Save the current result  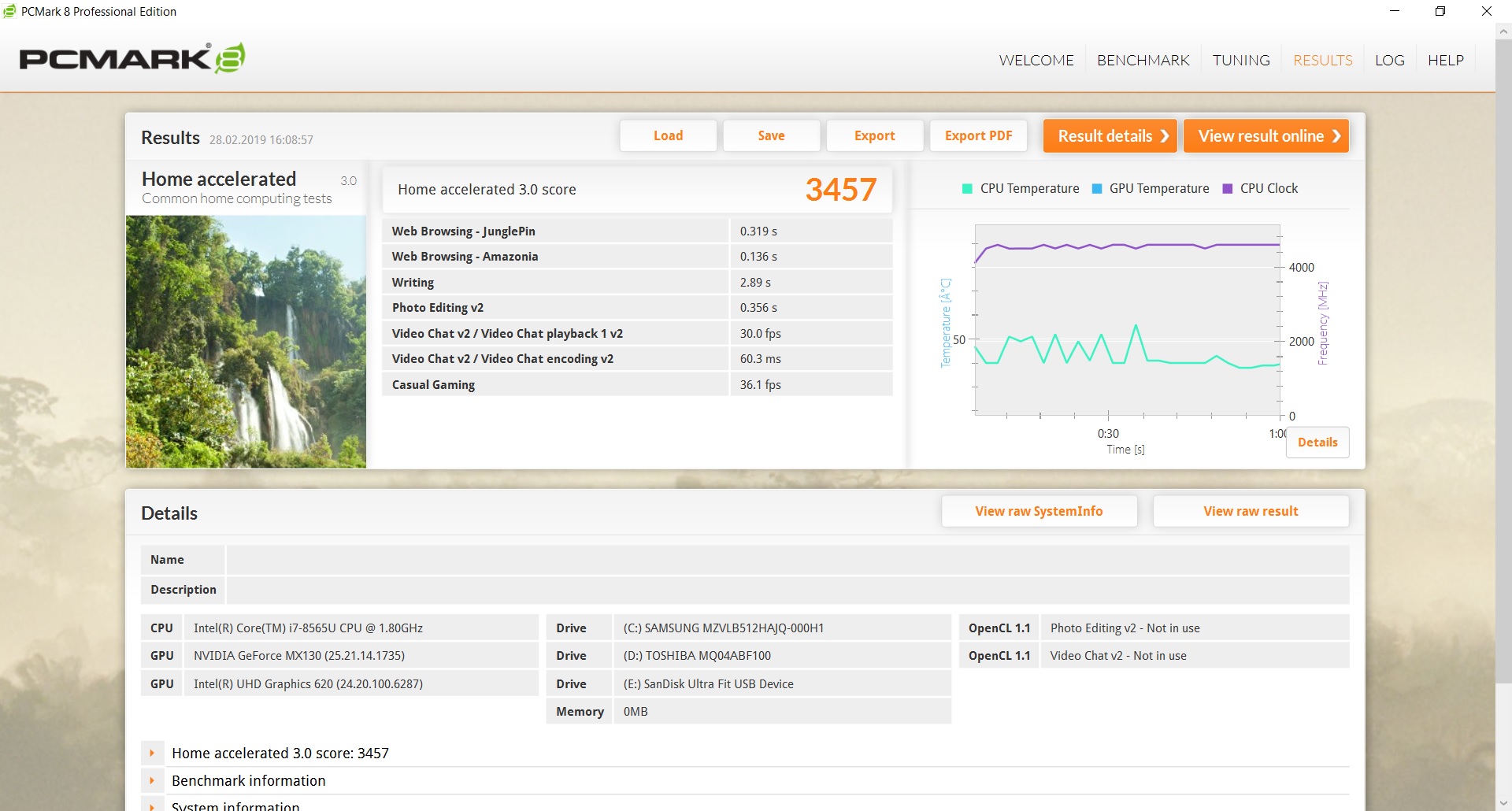click(771, 135)
